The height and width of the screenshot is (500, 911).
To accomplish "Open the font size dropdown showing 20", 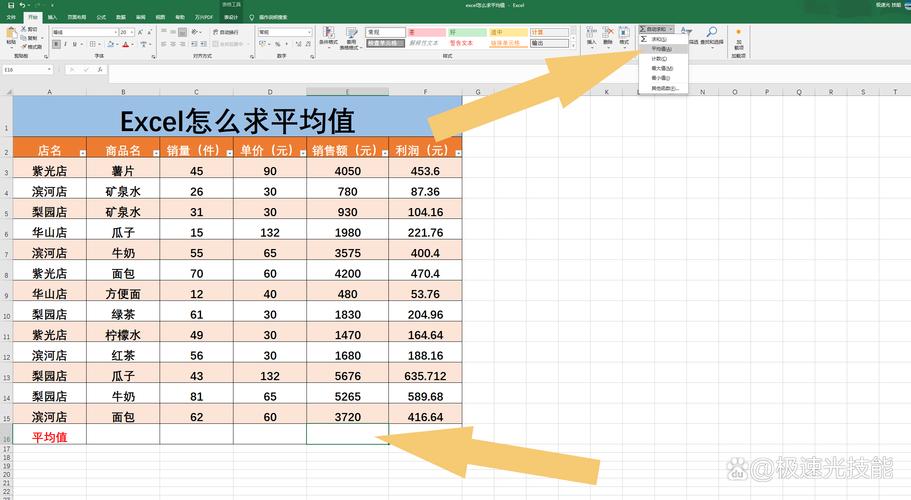I will click(x=132, y=33).
